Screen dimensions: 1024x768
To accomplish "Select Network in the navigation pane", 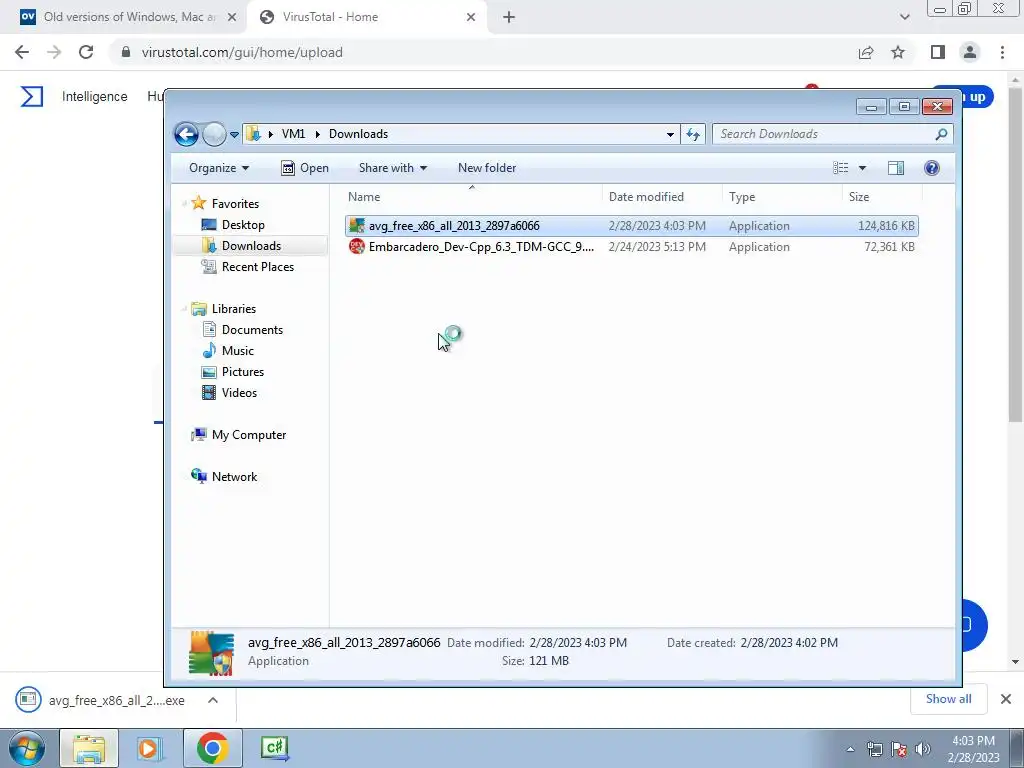I will (234, 477).
